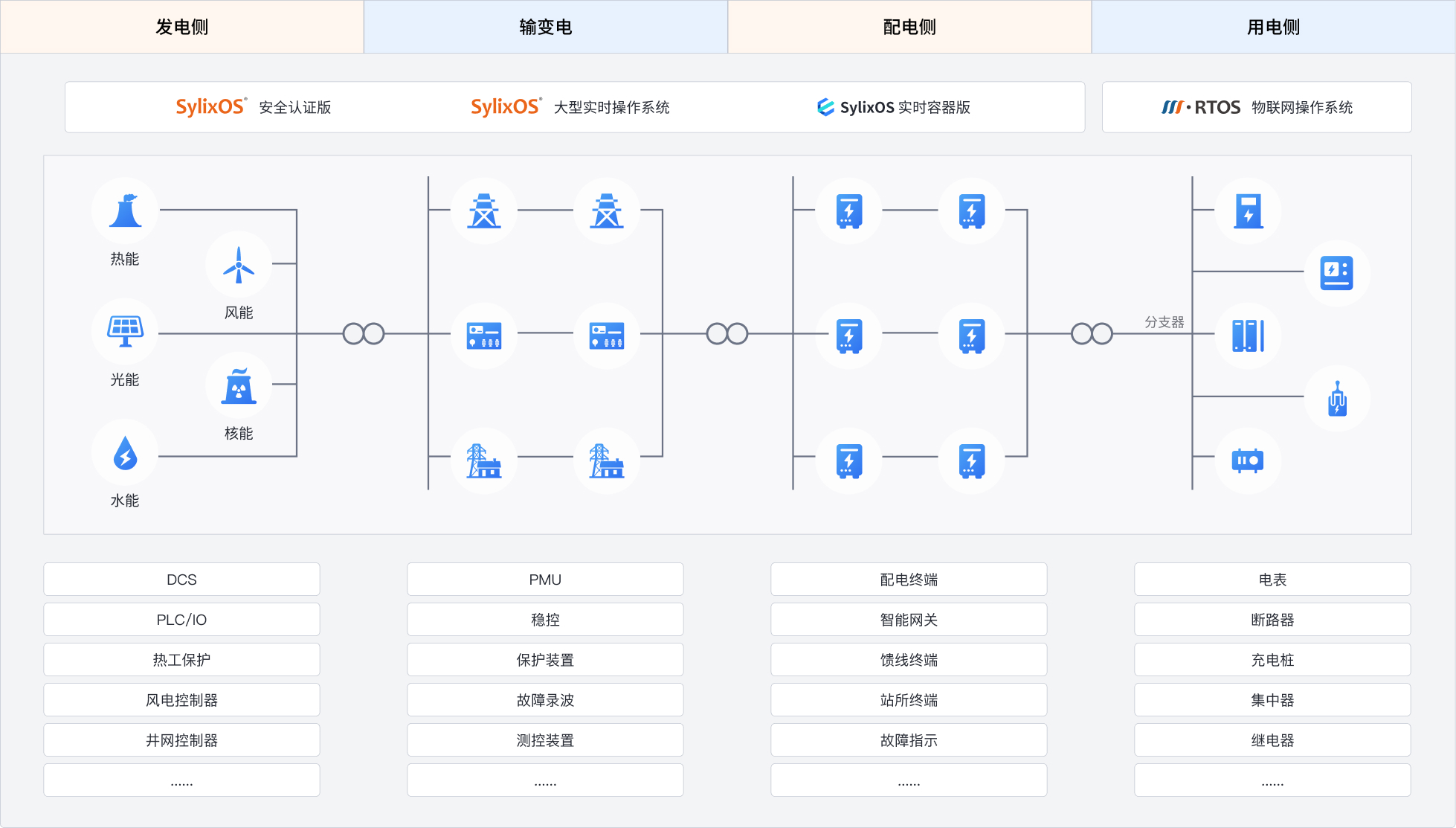Select the plug concentrator icon
Image resolution: width=1456 pixels, height=828 pixels.
coord(1336,398)
